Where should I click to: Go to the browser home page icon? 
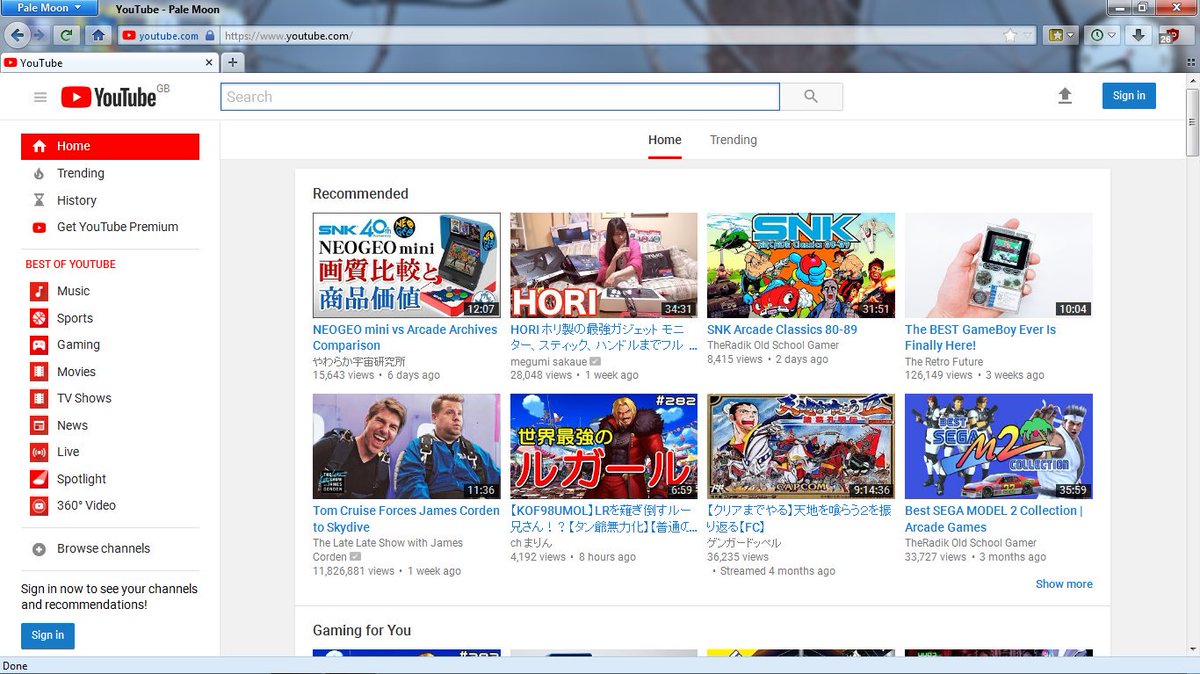point(98,35)
